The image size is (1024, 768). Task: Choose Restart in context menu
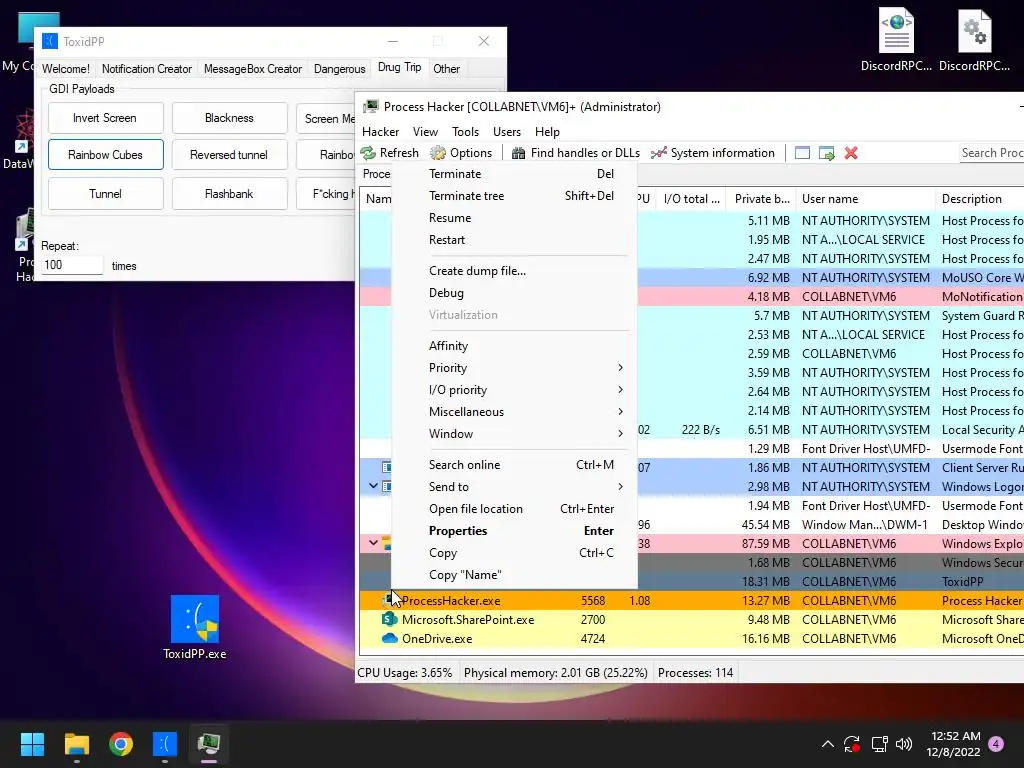coord(514,240)
